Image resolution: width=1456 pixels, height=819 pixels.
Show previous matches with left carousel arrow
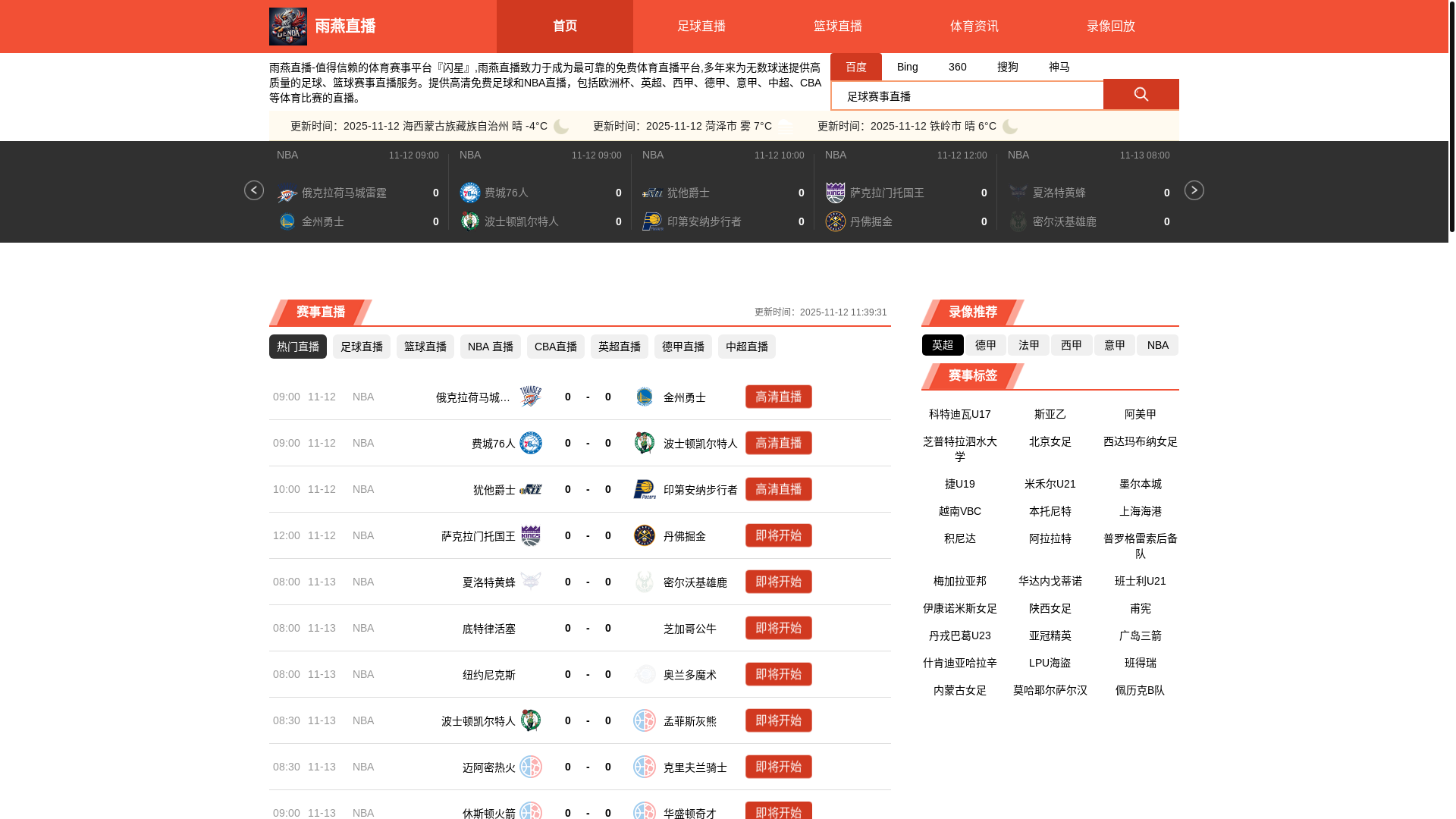[254, 190]
